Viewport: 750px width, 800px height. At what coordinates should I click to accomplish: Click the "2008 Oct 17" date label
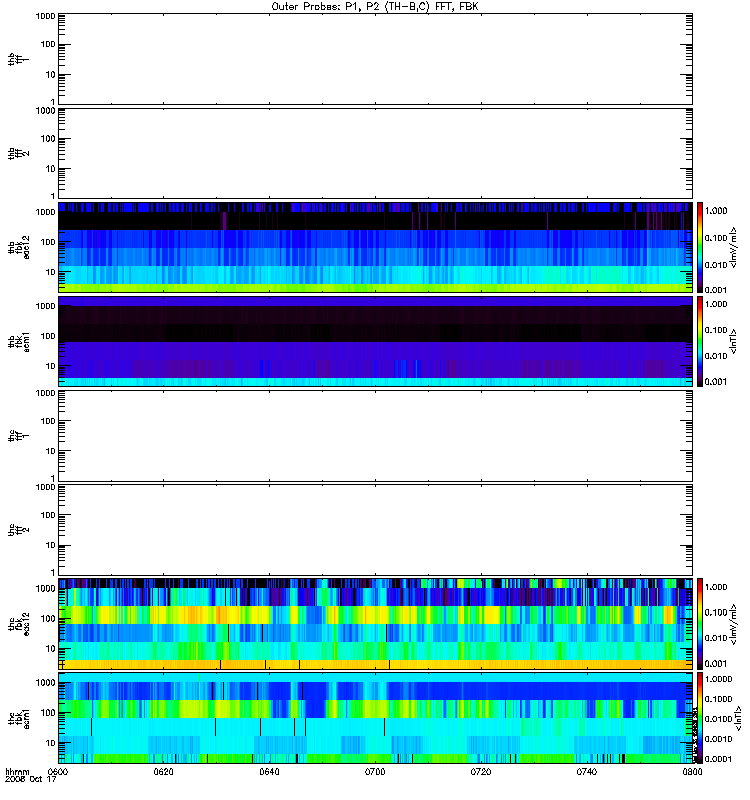click(31, 780)
